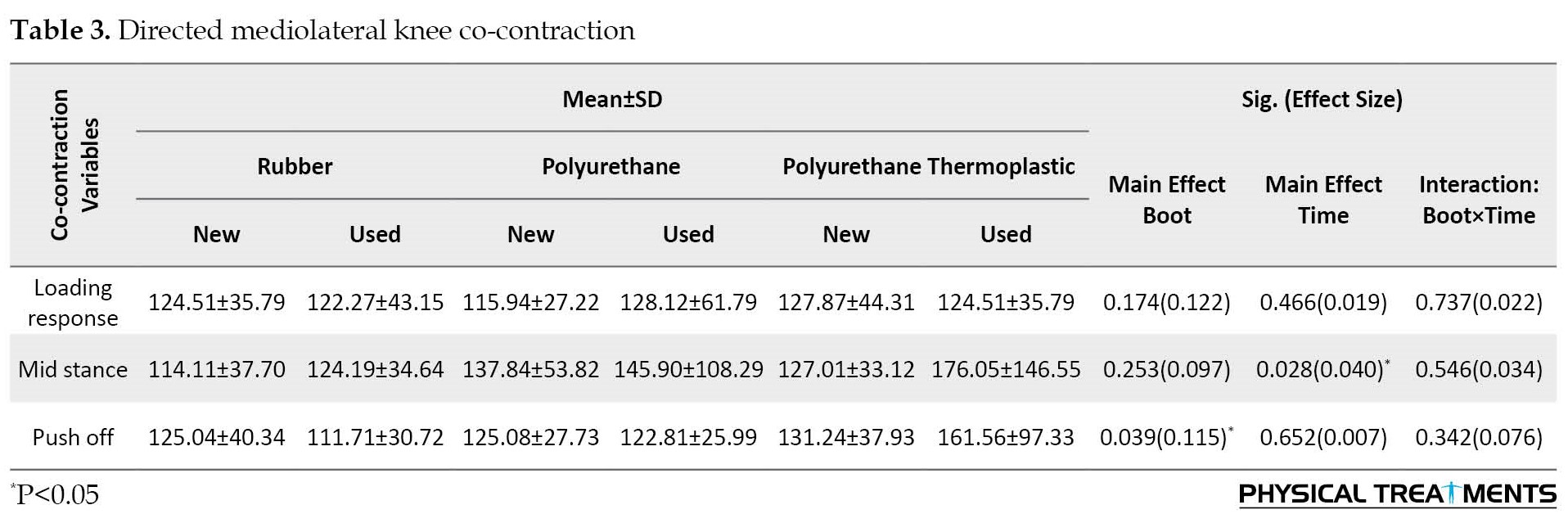The image size is (1568, 514).
Task: Click the Rubber column header
Action: (295, 166)
